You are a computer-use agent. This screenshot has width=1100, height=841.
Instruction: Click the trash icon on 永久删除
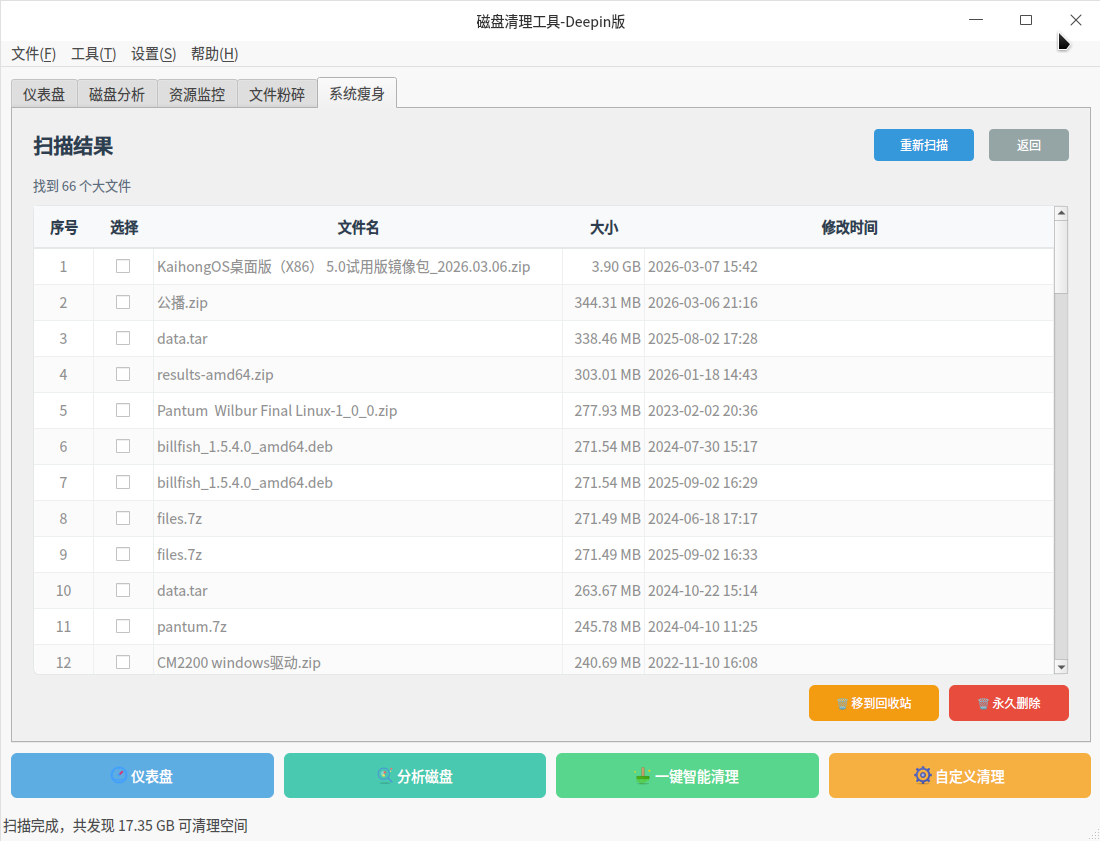click(x=984, y=703)
